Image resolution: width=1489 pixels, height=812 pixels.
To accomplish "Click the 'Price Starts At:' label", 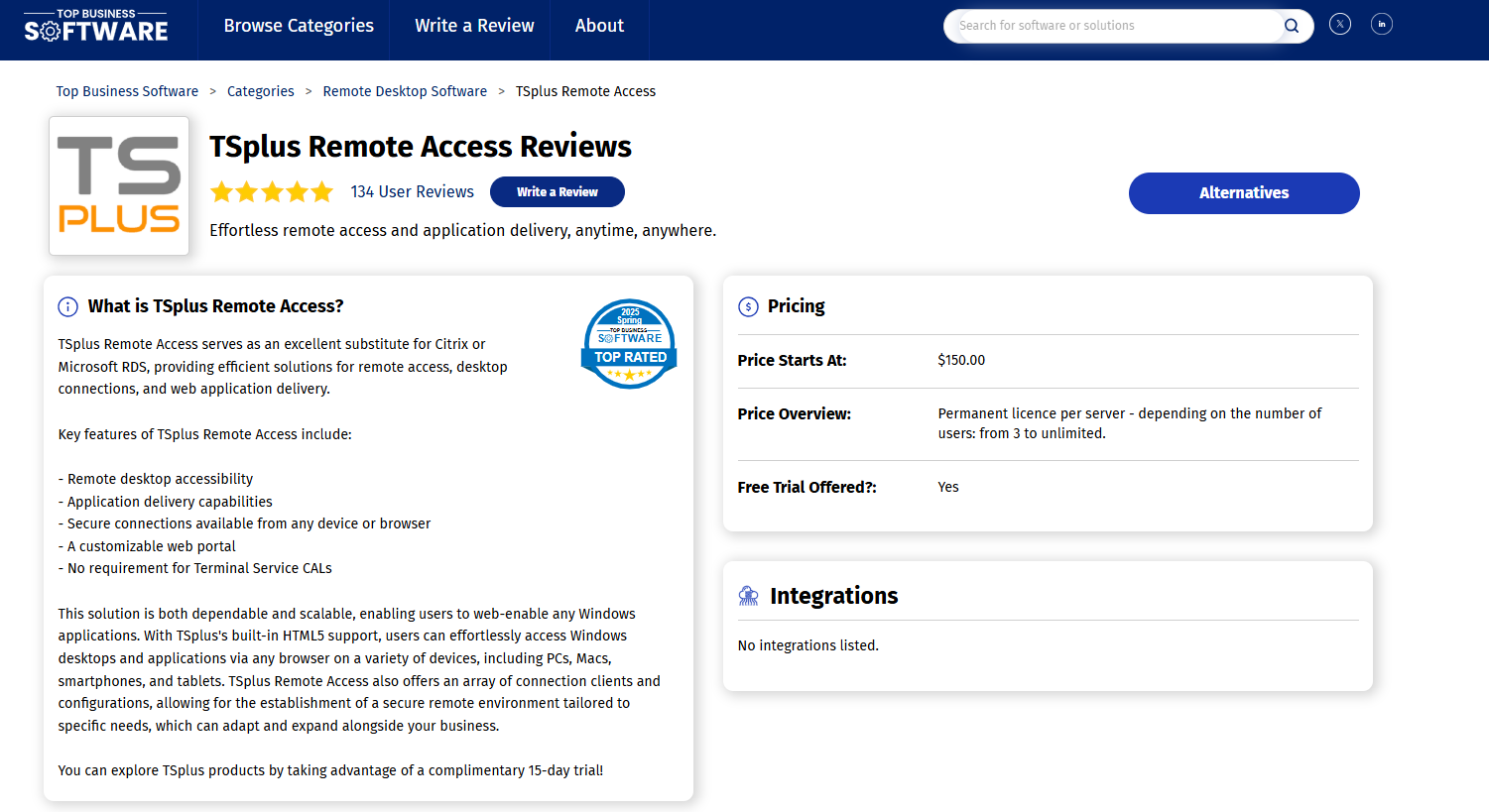I will click(792, 361).
